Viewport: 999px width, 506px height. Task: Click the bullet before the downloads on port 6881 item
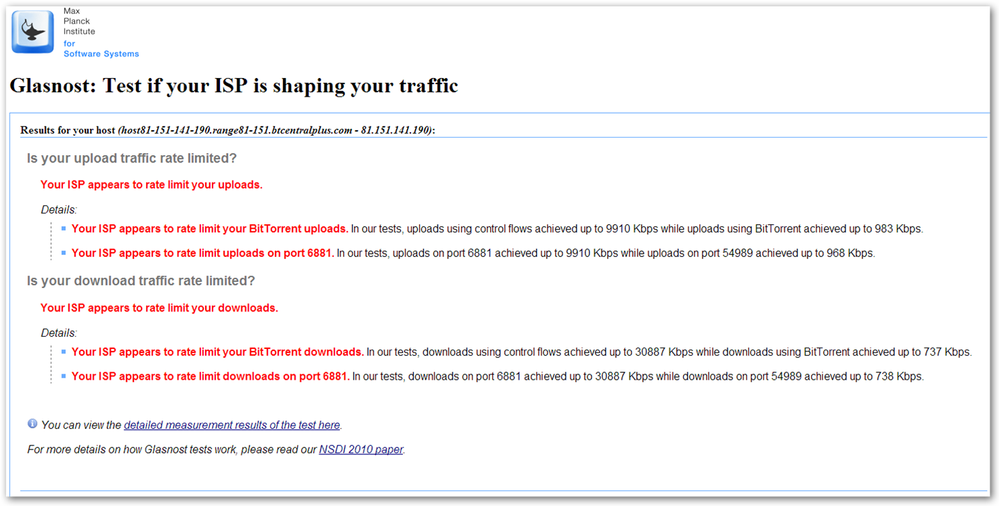click(x=64, y=376)
